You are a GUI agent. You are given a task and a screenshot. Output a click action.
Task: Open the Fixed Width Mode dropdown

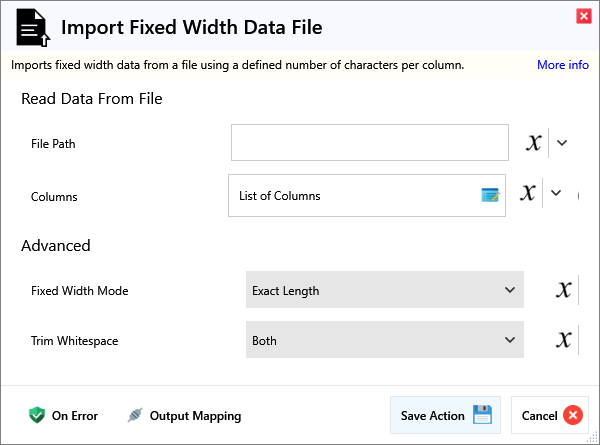point(384,291)
